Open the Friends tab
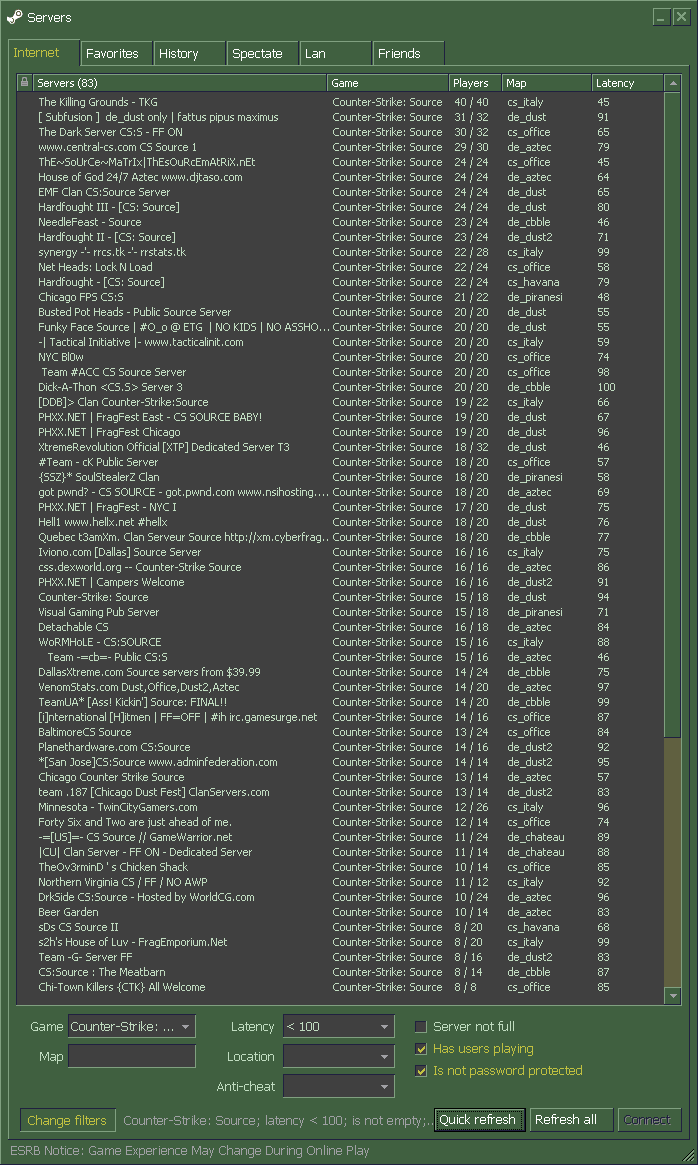The image size is (698, 1165). [x=408, y=54]
